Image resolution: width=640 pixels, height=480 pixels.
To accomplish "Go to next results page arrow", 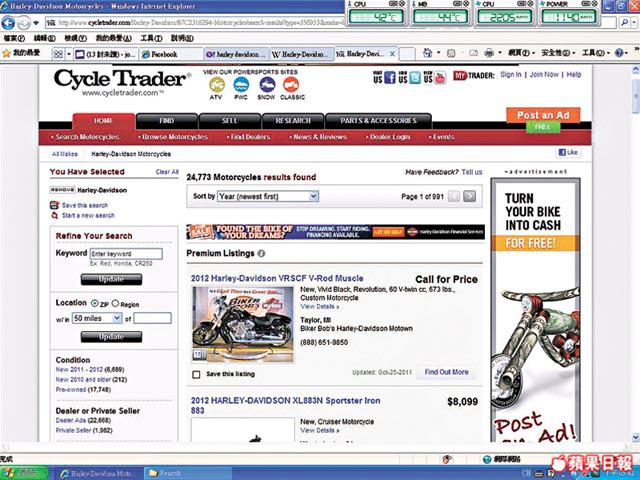I will [469, 196].
